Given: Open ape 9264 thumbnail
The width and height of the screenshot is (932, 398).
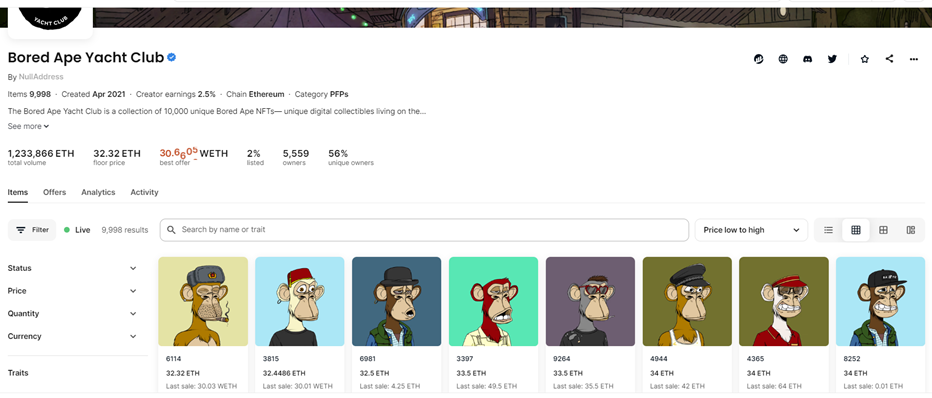Looking at the screenshot, I should click(590, 301).
